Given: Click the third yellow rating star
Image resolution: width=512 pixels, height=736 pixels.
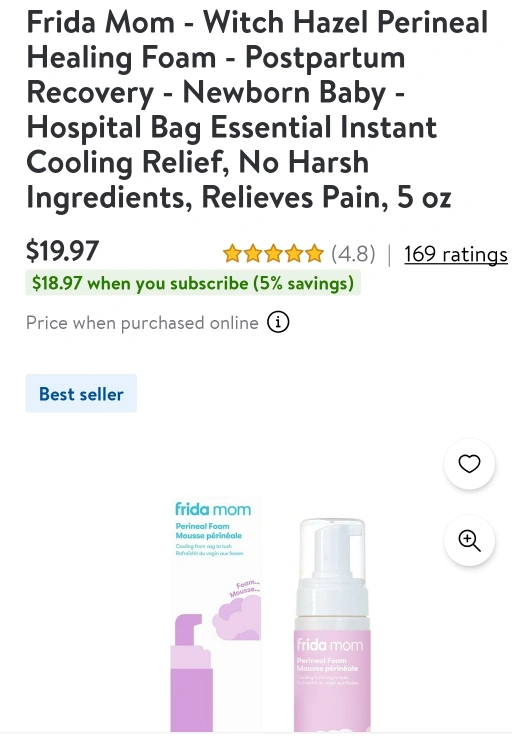Looking at the screenshot, I should (274, 253).
